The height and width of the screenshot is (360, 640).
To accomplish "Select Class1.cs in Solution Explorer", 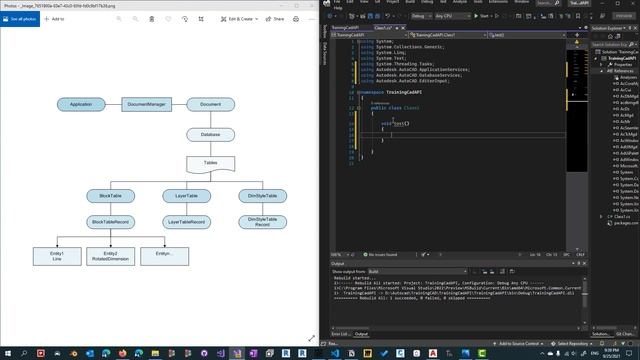I will click(622, 217).
